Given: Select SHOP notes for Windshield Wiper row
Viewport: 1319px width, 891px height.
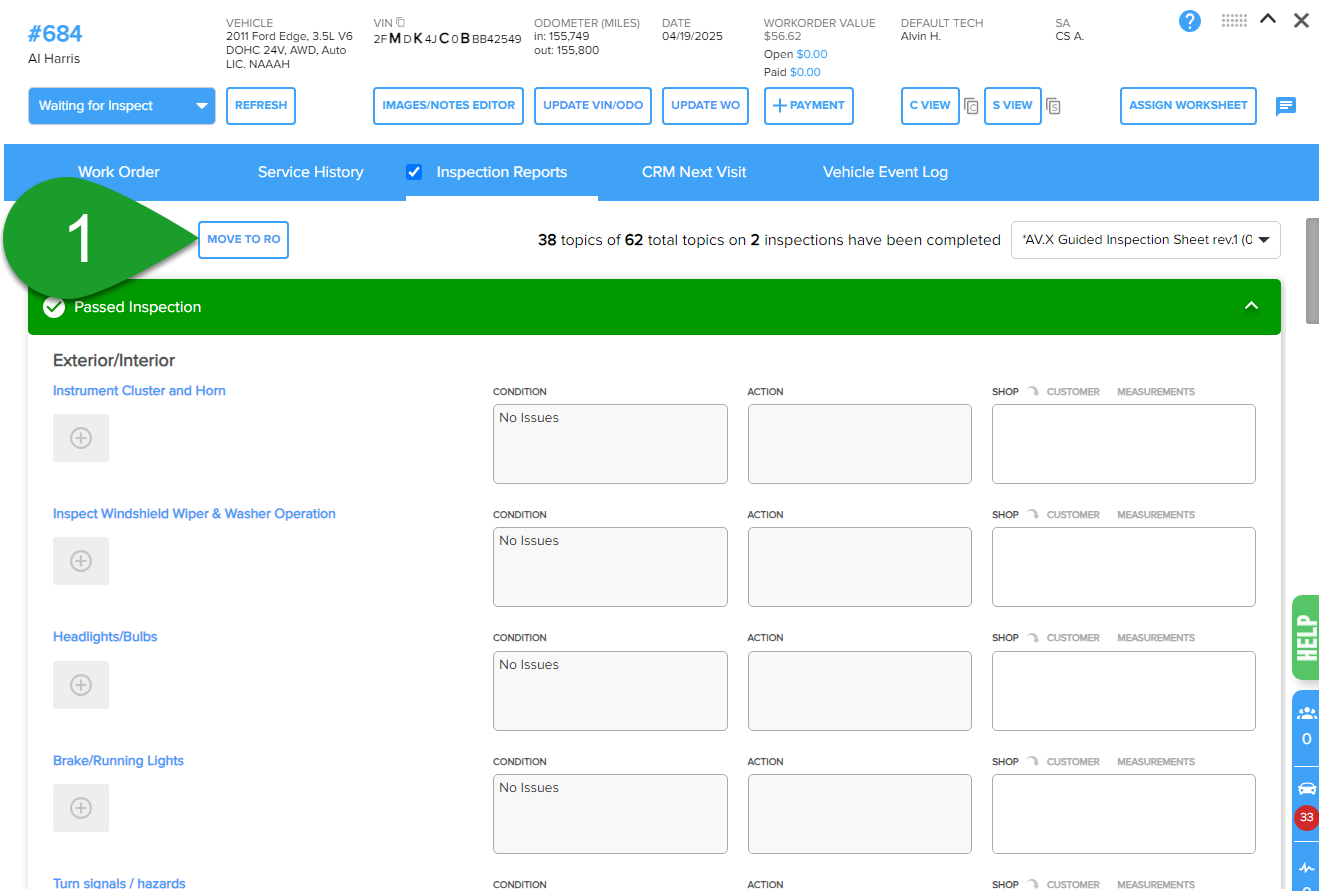Looking at the screenshot, I should 1005,515.
